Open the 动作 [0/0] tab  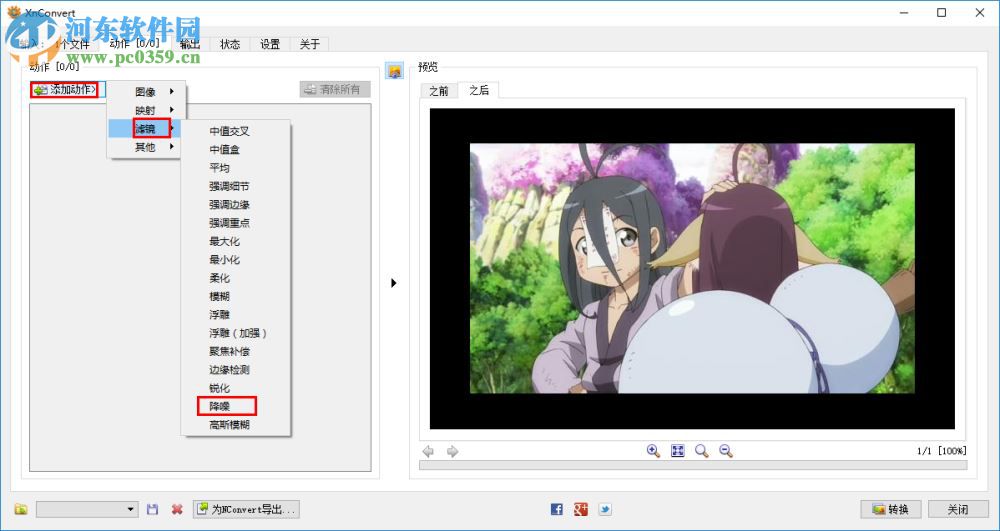[134, 43]
